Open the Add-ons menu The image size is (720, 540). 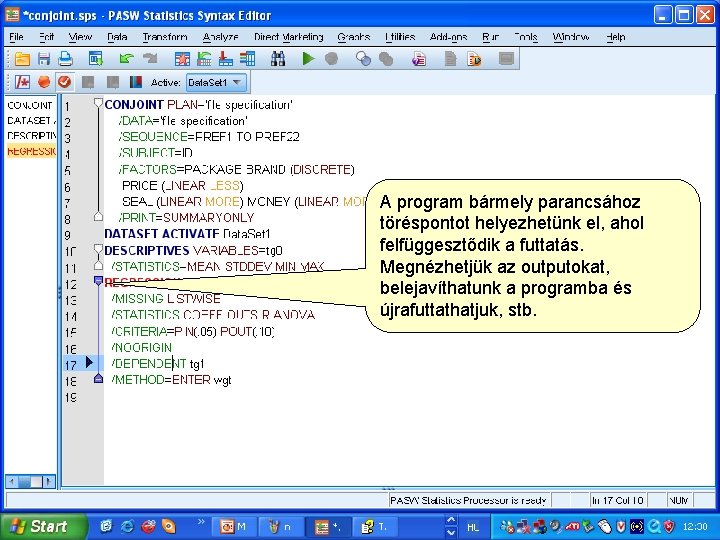tap(449, 37)
